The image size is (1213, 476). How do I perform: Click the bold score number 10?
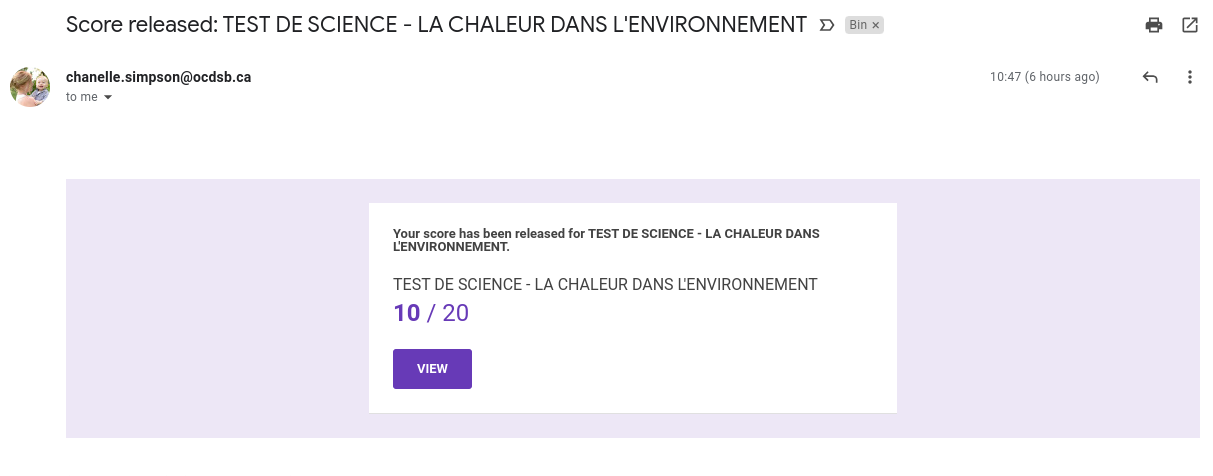pos(406,313)
